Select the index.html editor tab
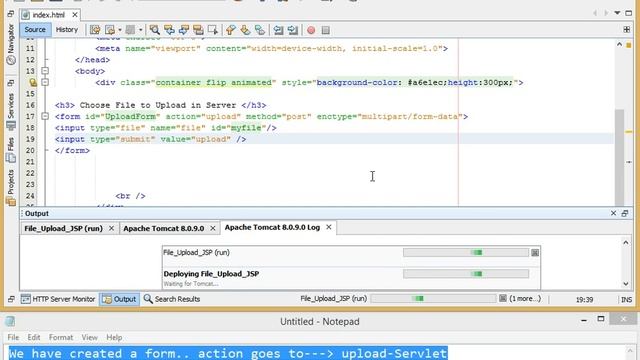This screenshot has width=640, height=360. 48,15
